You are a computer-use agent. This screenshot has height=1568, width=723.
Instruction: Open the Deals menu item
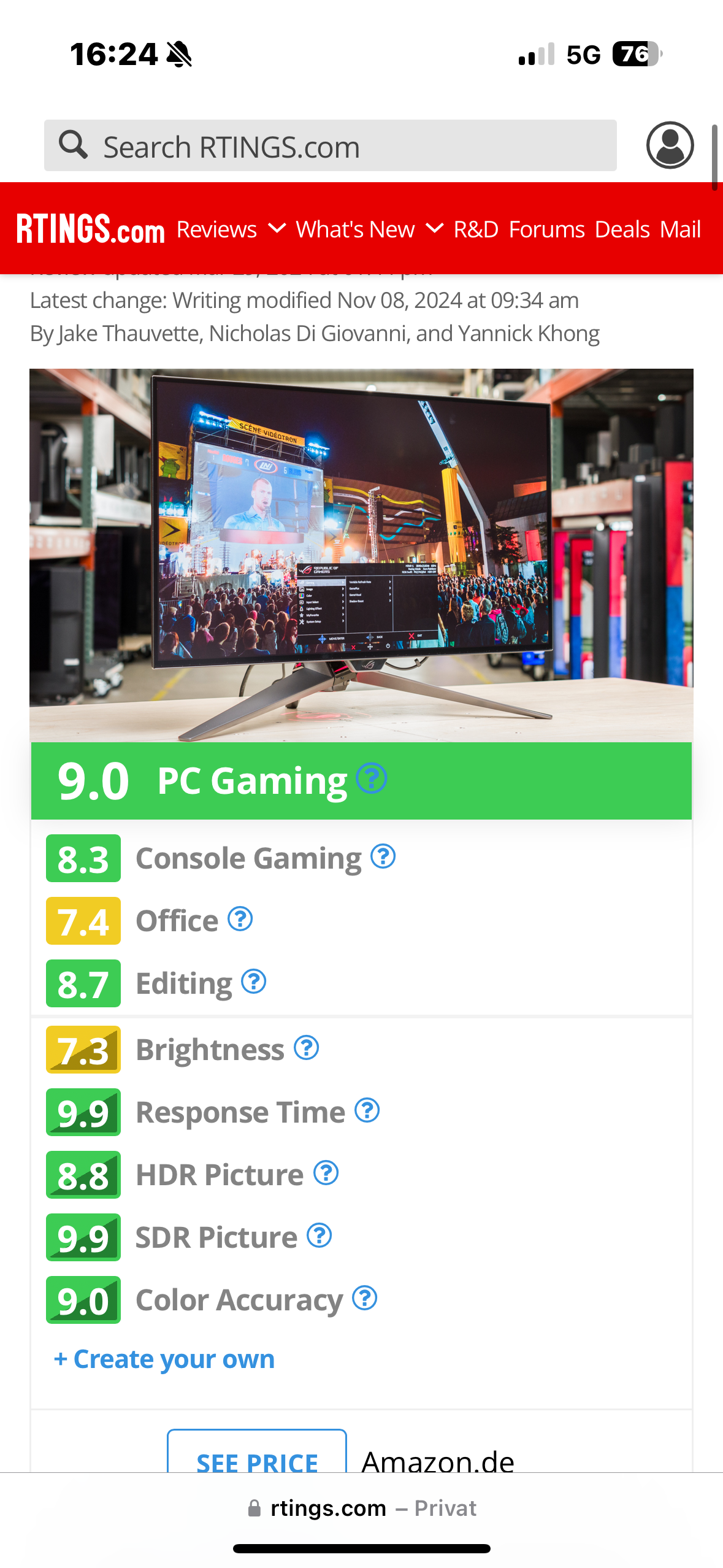click(622, 229)
